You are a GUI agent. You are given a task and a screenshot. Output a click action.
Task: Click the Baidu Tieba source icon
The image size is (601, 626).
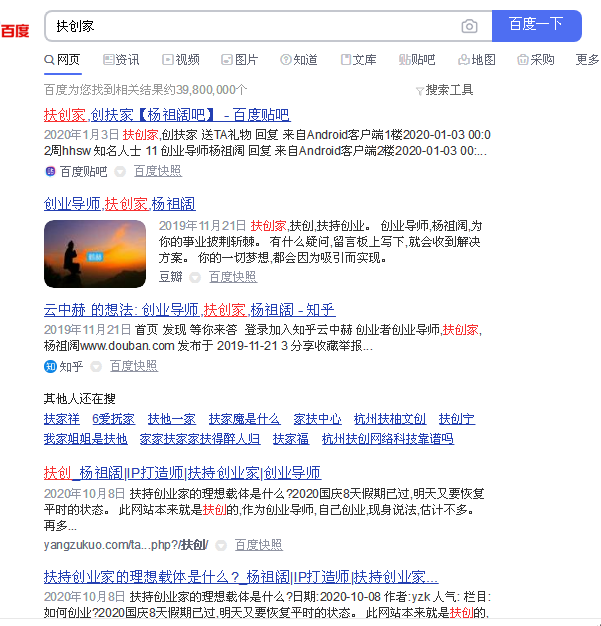coord(50,172)
